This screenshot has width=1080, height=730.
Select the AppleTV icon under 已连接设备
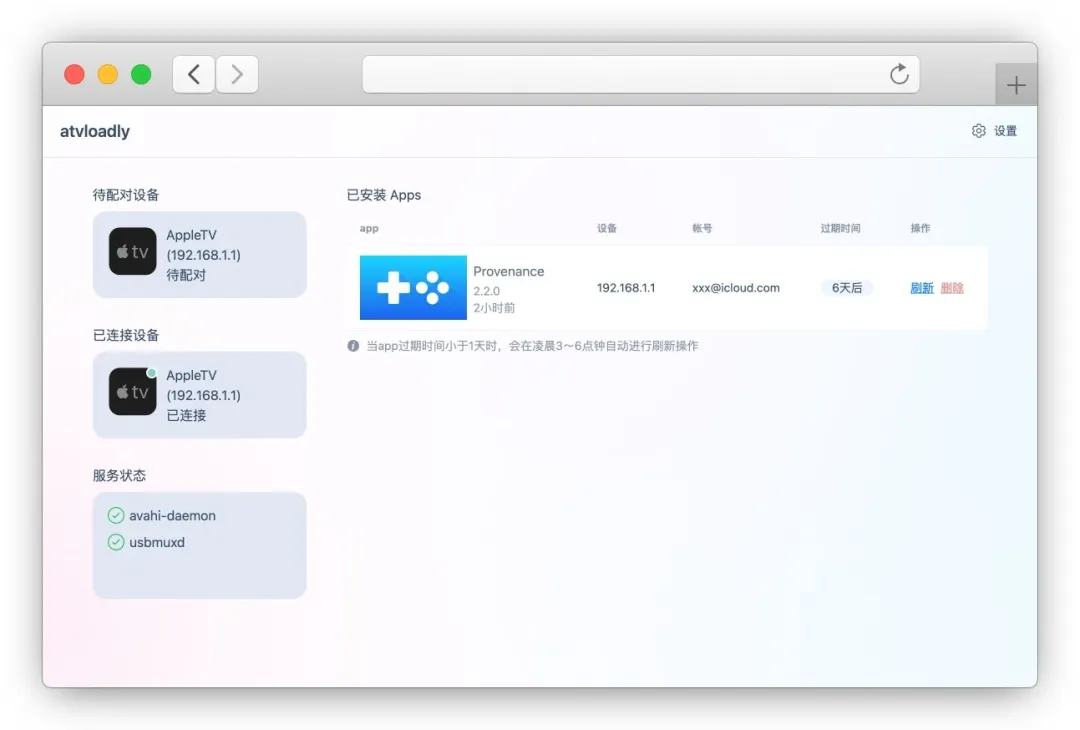[132, 392]
